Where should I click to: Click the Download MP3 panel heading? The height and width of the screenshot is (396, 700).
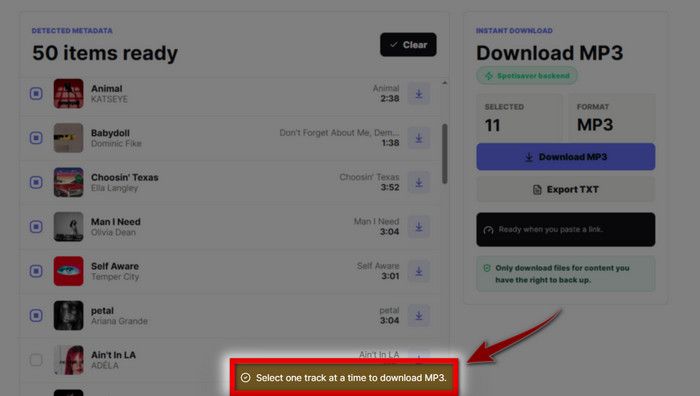549,53
